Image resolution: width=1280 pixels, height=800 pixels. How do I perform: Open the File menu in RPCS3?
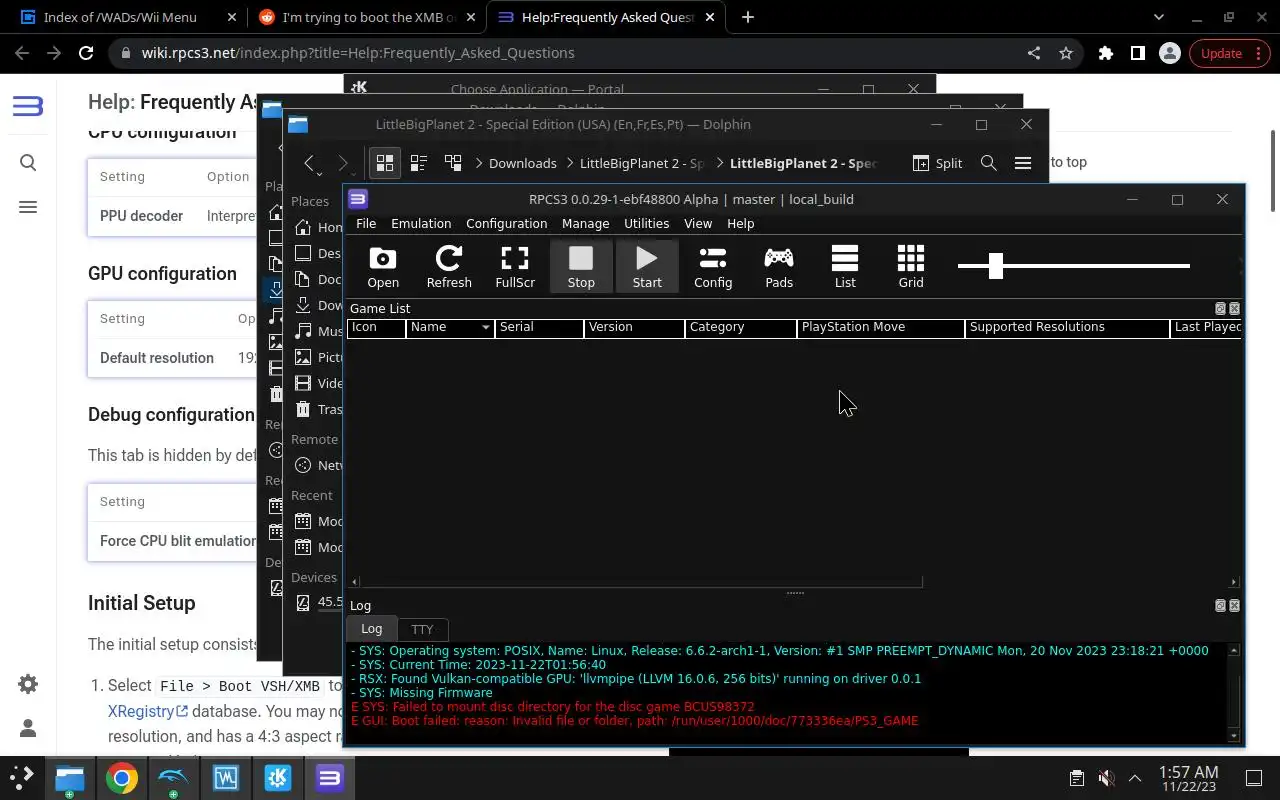[x=366, y=223]
